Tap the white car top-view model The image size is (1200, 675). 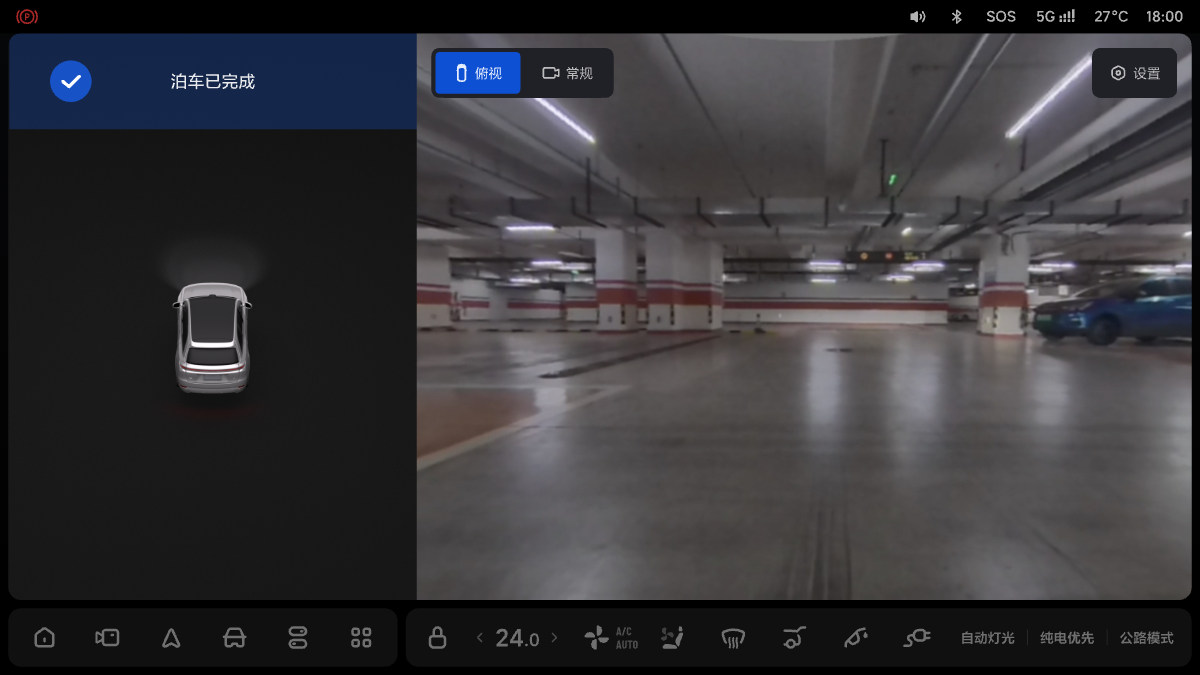coord(211,337)
